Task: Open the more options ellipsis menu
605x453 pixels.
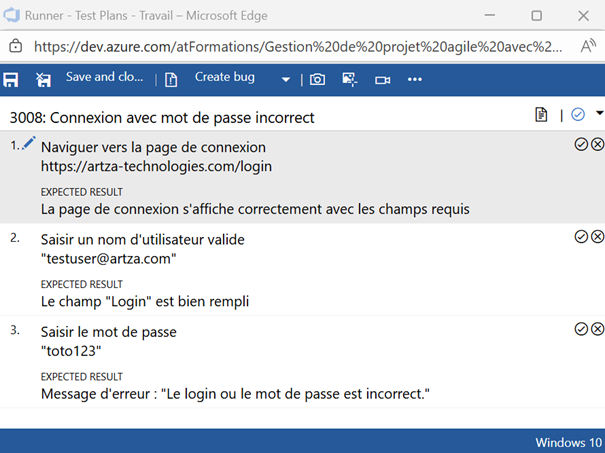Action: (415, 79)
